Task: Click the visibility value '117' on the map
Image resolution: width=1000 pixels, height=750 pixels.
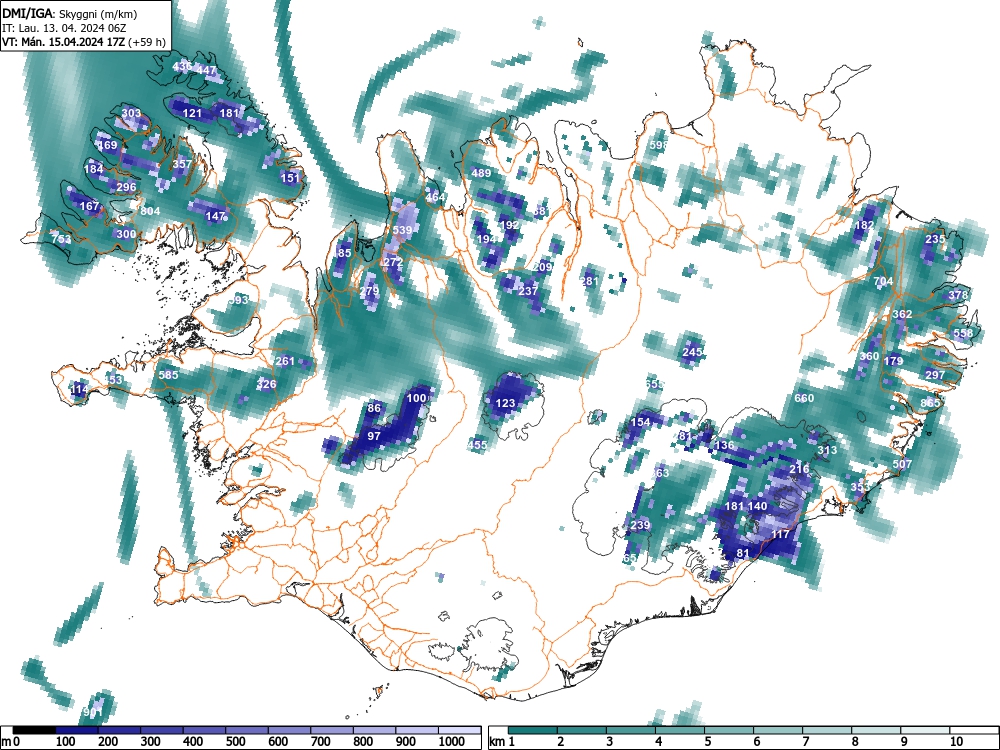Action: coord(781,534)
